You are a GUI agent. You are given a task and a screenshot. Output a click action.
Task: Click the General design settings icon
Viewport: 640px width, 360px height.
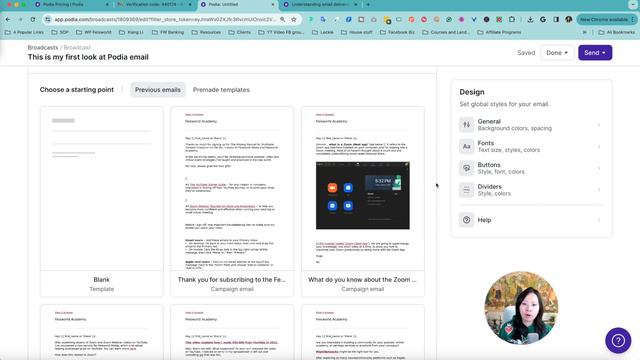point(467,124)
